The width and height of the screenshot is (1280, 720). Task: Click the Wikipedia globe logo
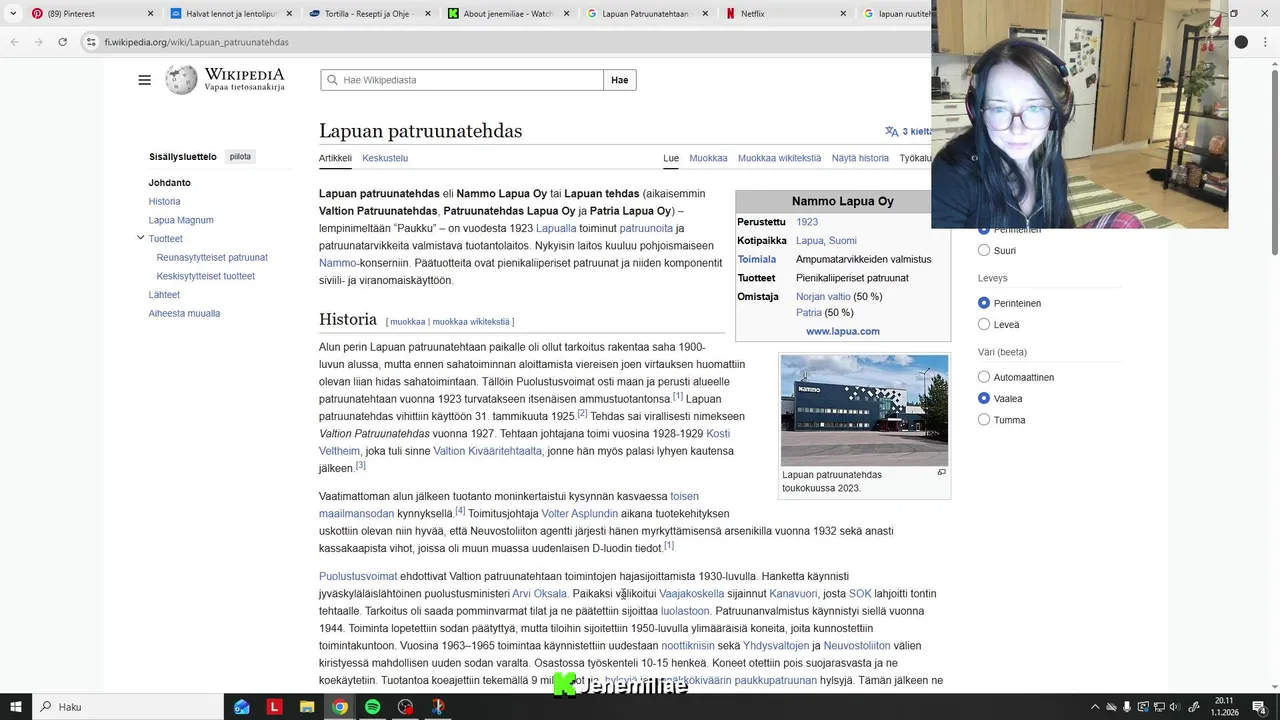(x=181, y=80)
